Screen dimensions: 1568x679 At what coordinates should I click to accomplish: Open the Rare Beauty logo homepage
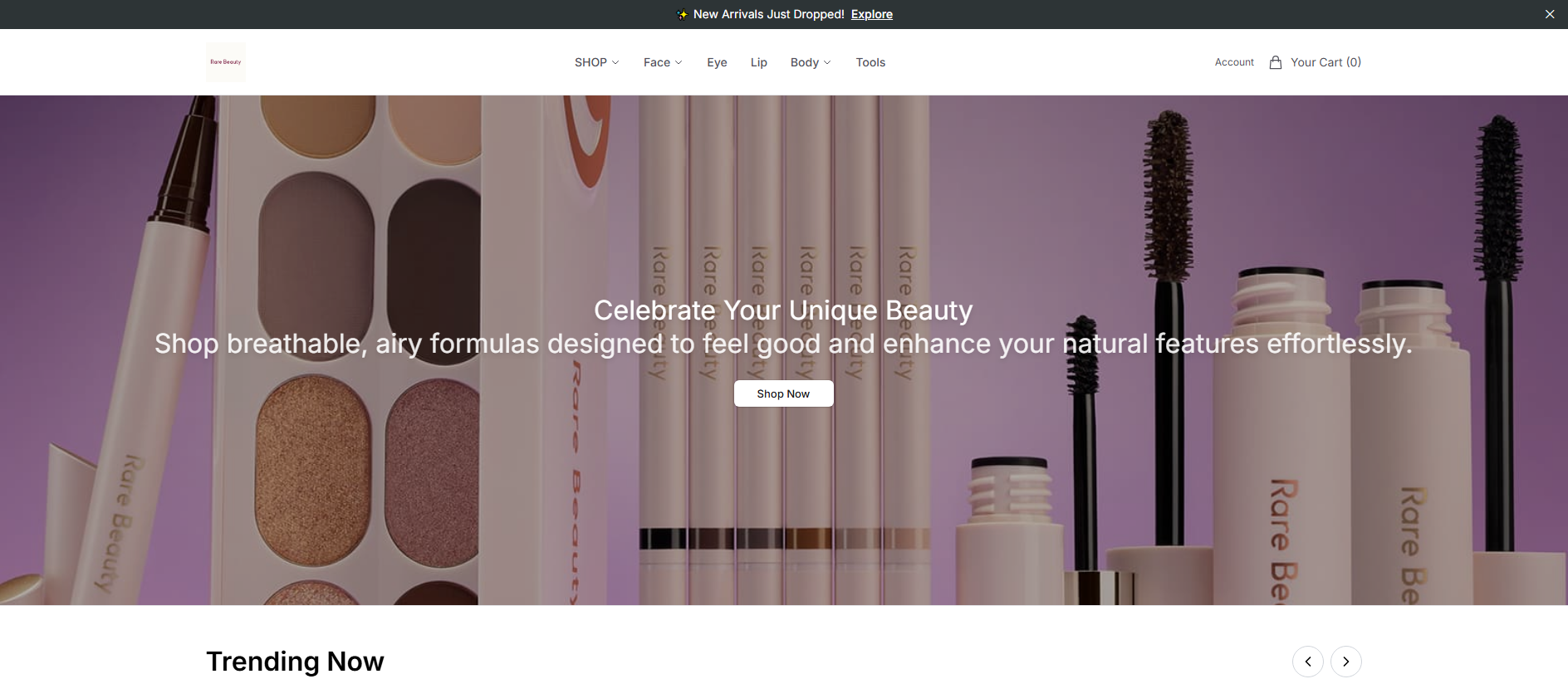[226, 62]
